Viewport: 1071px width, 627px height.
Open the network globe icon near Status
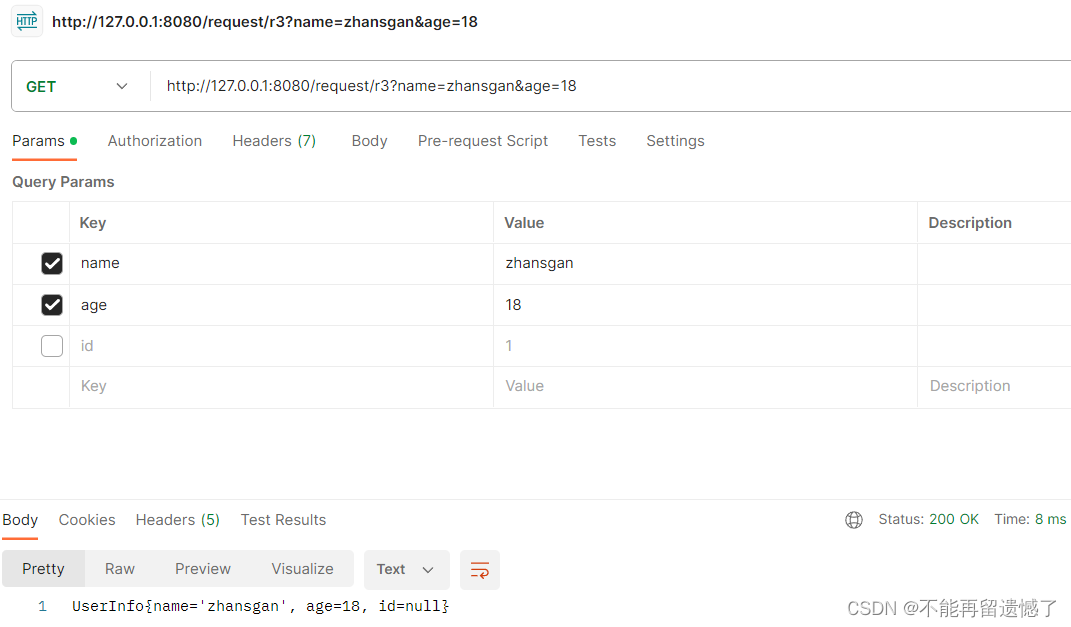[x=854, y=520]
